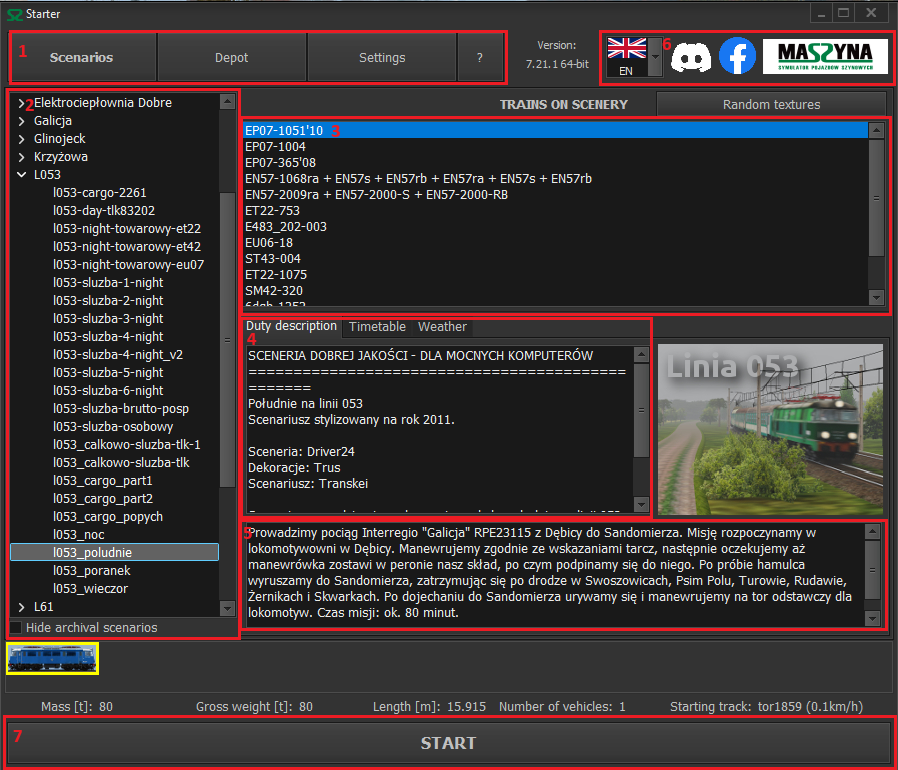Image resolution: width=898 pixels, height=770 pixels.
Task: Expand the L61 scenario folder
Action: coord(22,606)
